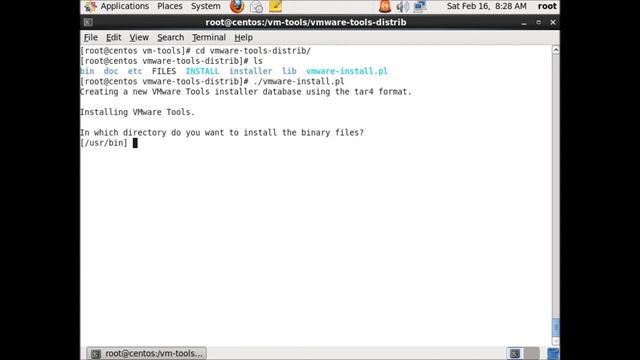Open the Search menu in terminal
The image size is (640, 360).
[171, 38]
